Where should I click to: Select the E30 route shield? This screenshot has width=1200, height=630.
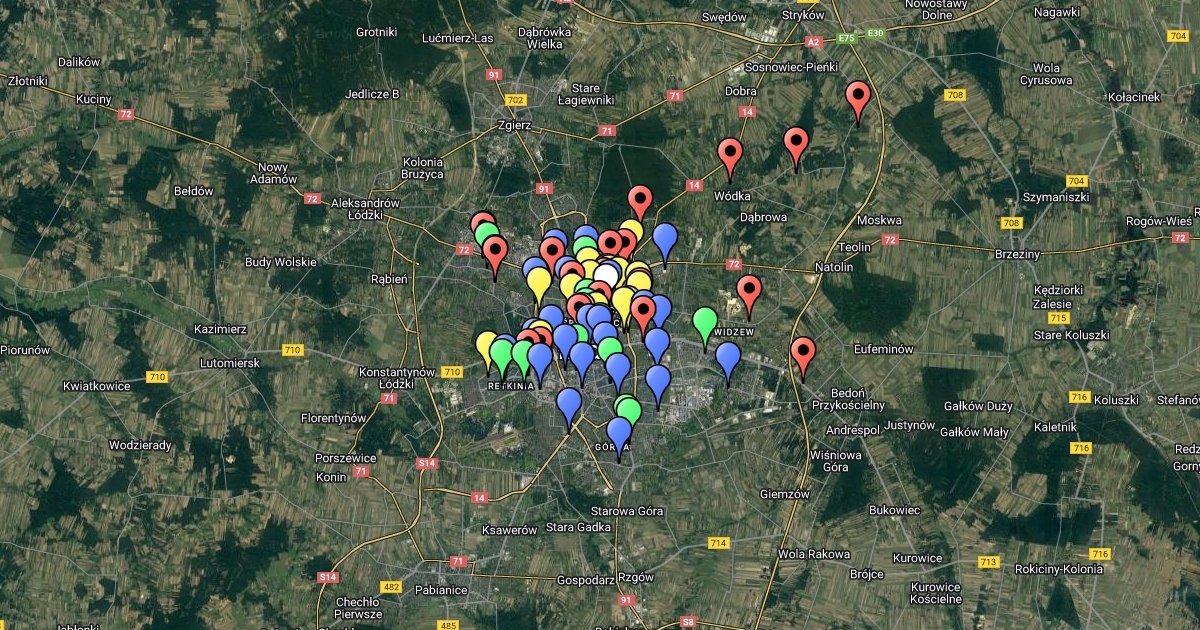click(x=876, y=33)
